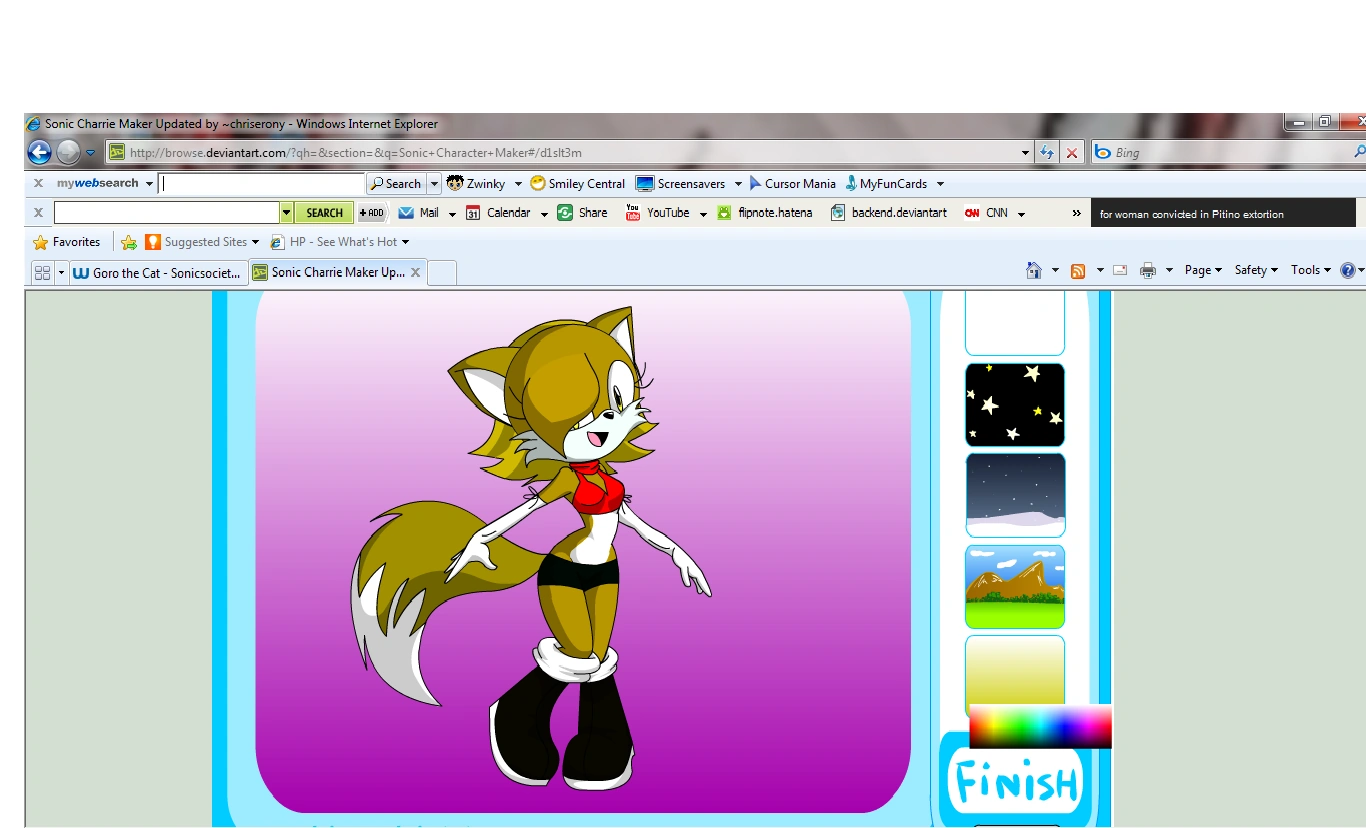This screenshot has height=828, width=1366.
Task: Expand the Calendar dropdown arrow
Action: click(x=544, y=214)
